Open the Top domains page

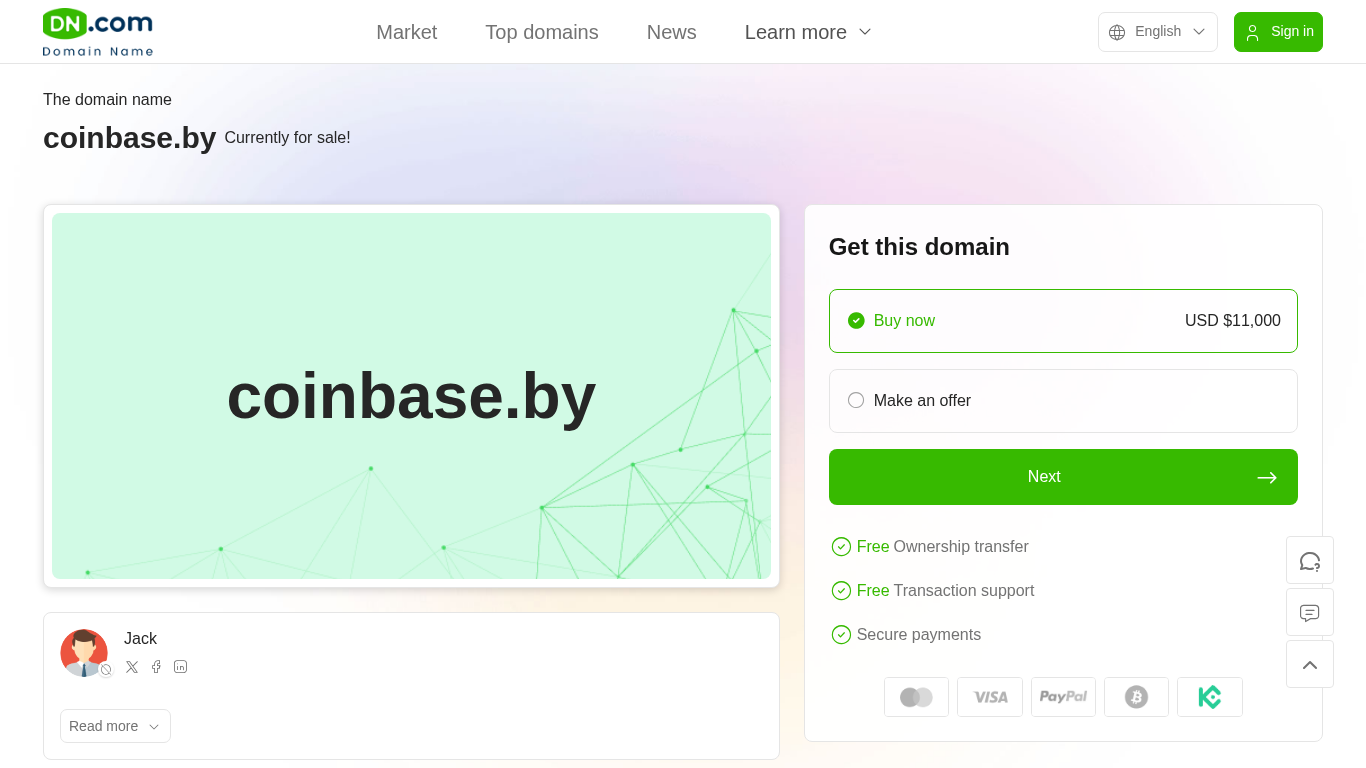point(541,32)
